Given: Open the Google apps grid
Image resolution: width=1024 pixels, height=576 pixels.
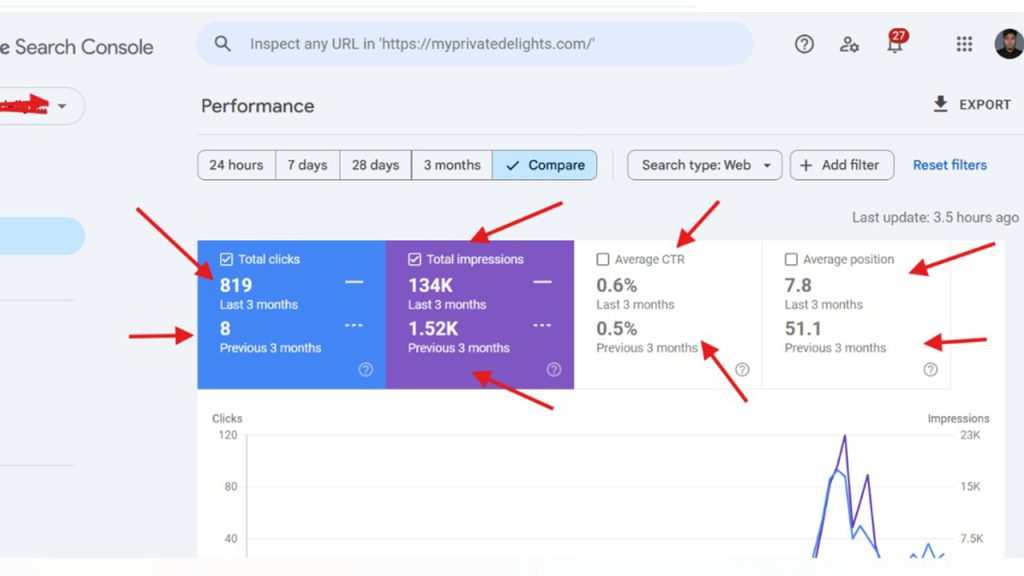Looking at the screenshot, I should pos(963,44).
